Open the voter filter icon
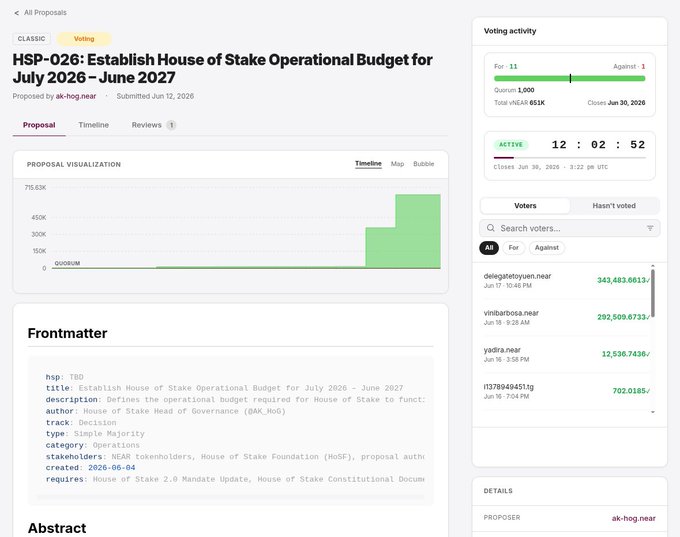 [x=650, y=228]
